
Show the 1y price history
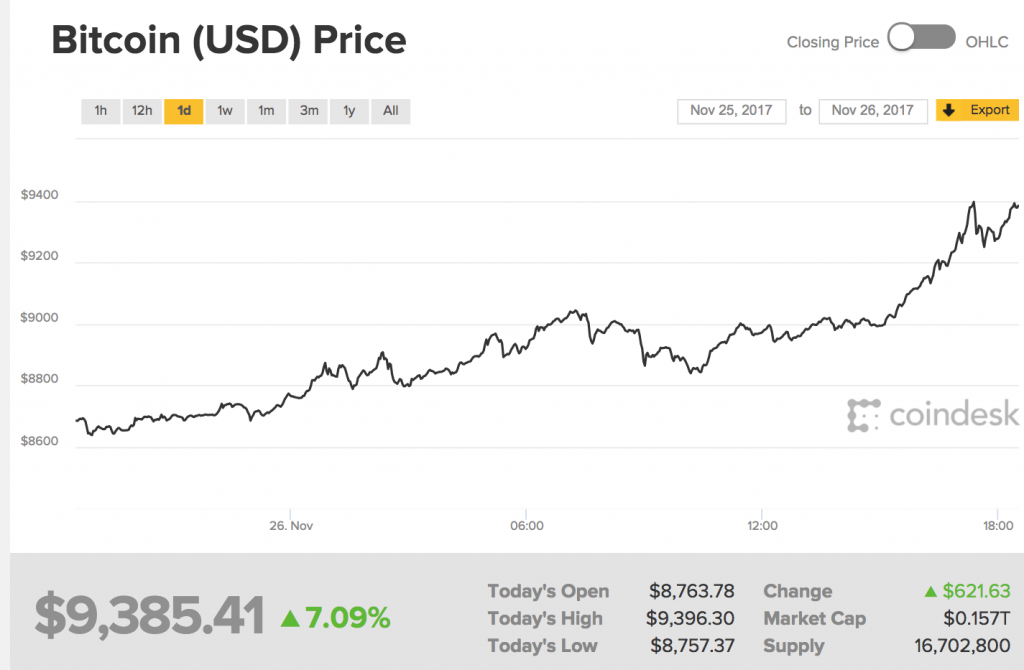pos(348,111)
